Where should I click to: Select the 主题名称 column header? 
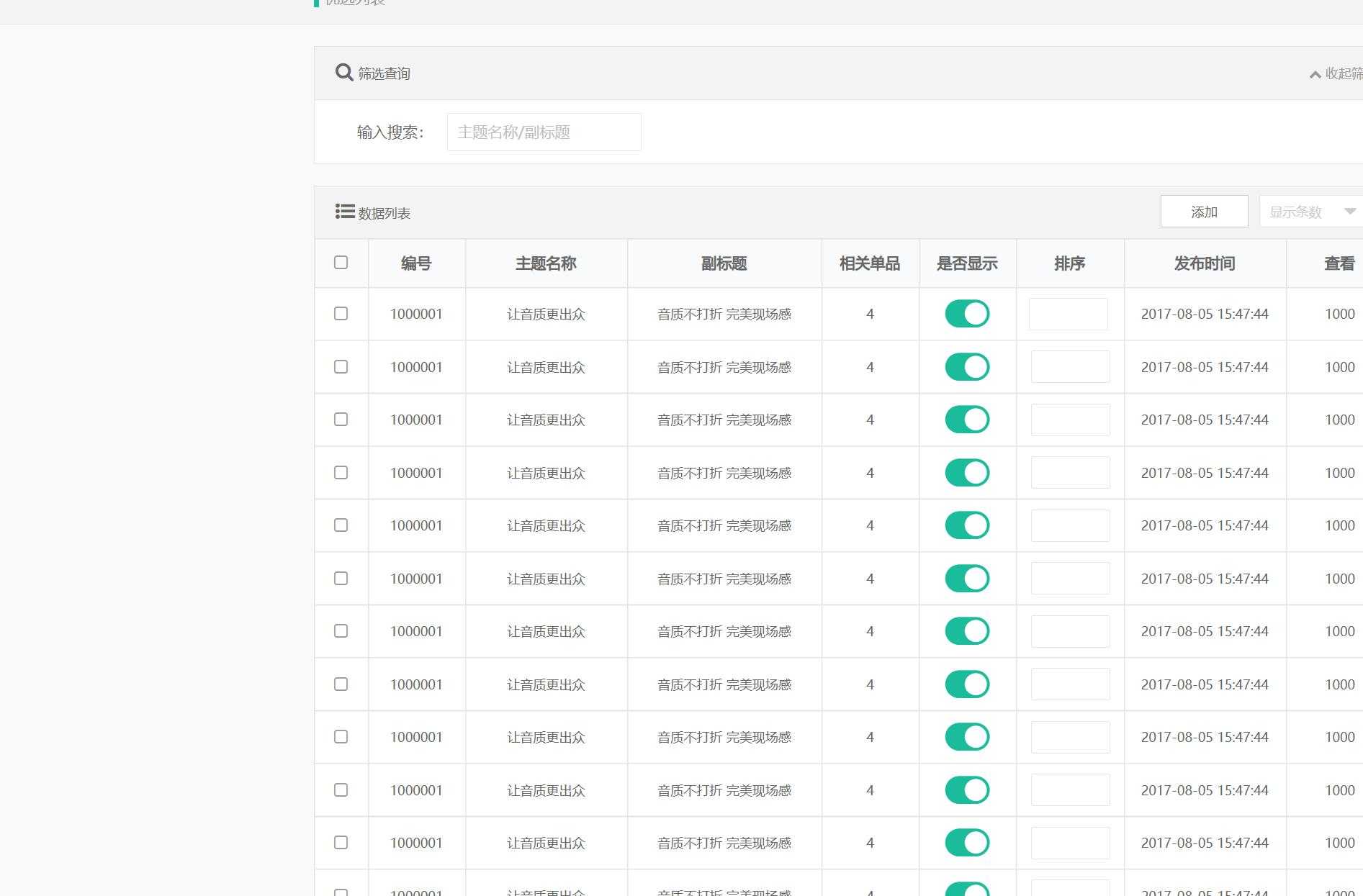(x=546, y=263)
